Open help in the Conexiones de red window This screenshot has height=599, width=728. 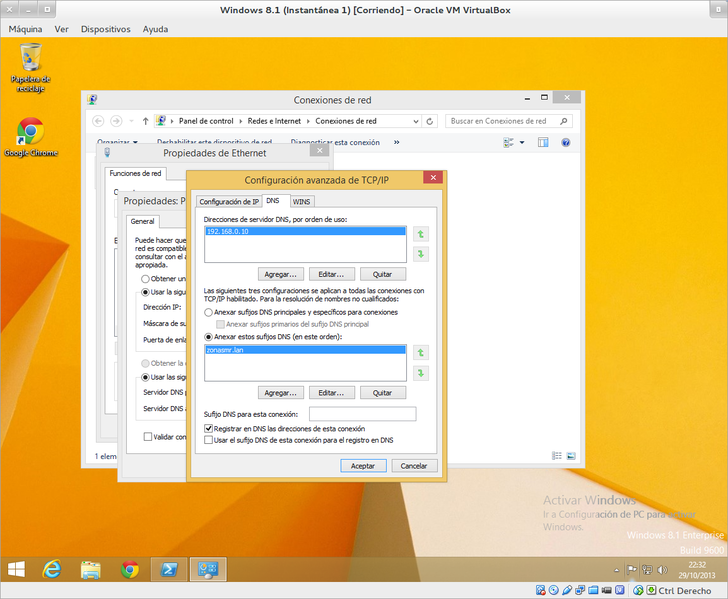click(566, 142)
